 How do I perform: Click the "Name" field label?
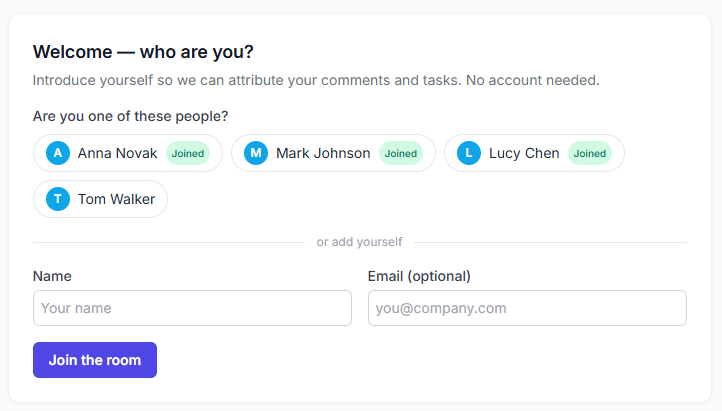(x=52, y=276)
